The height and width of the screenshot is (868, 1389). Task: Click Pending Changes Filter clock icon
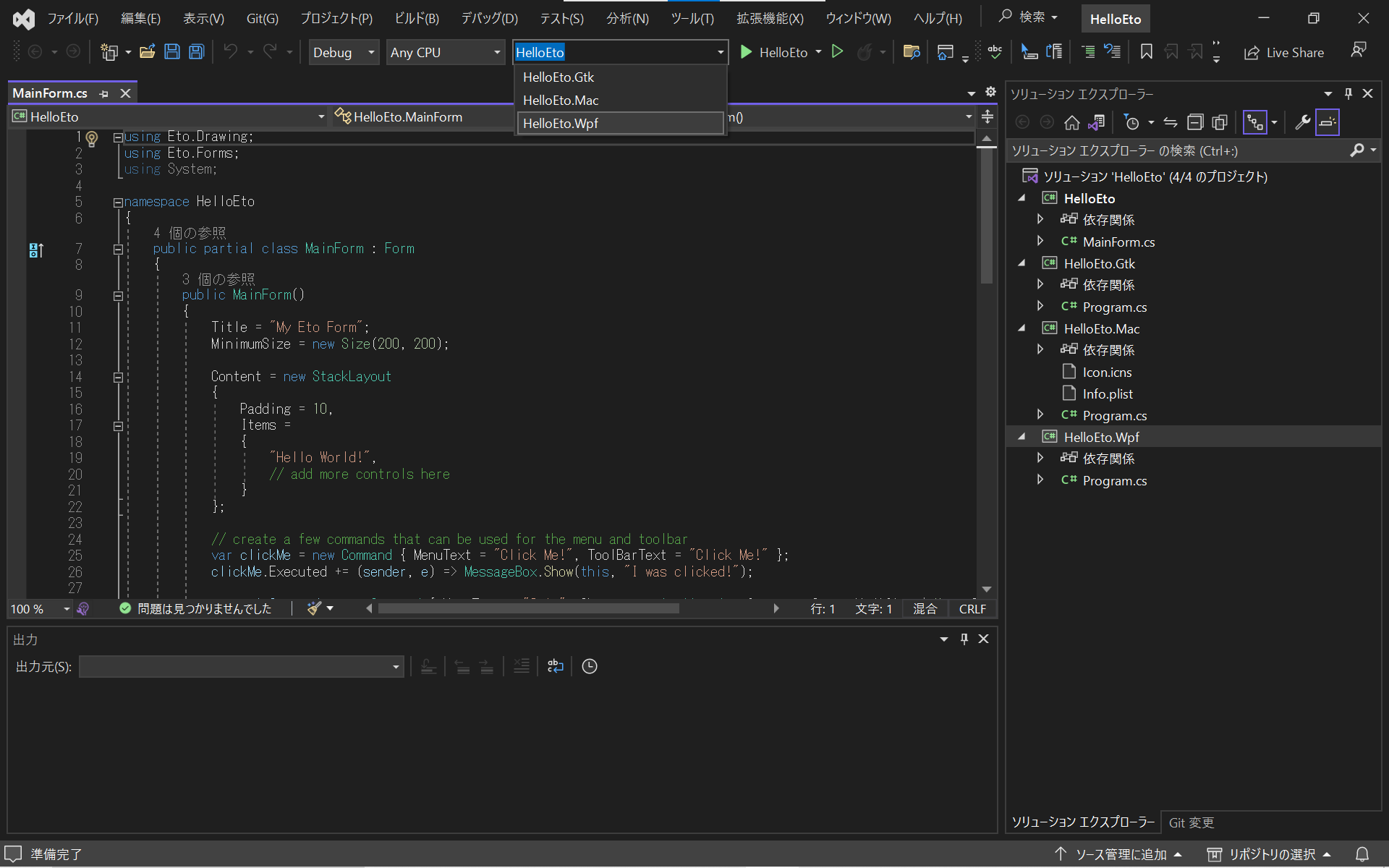tap(1132, 122)
